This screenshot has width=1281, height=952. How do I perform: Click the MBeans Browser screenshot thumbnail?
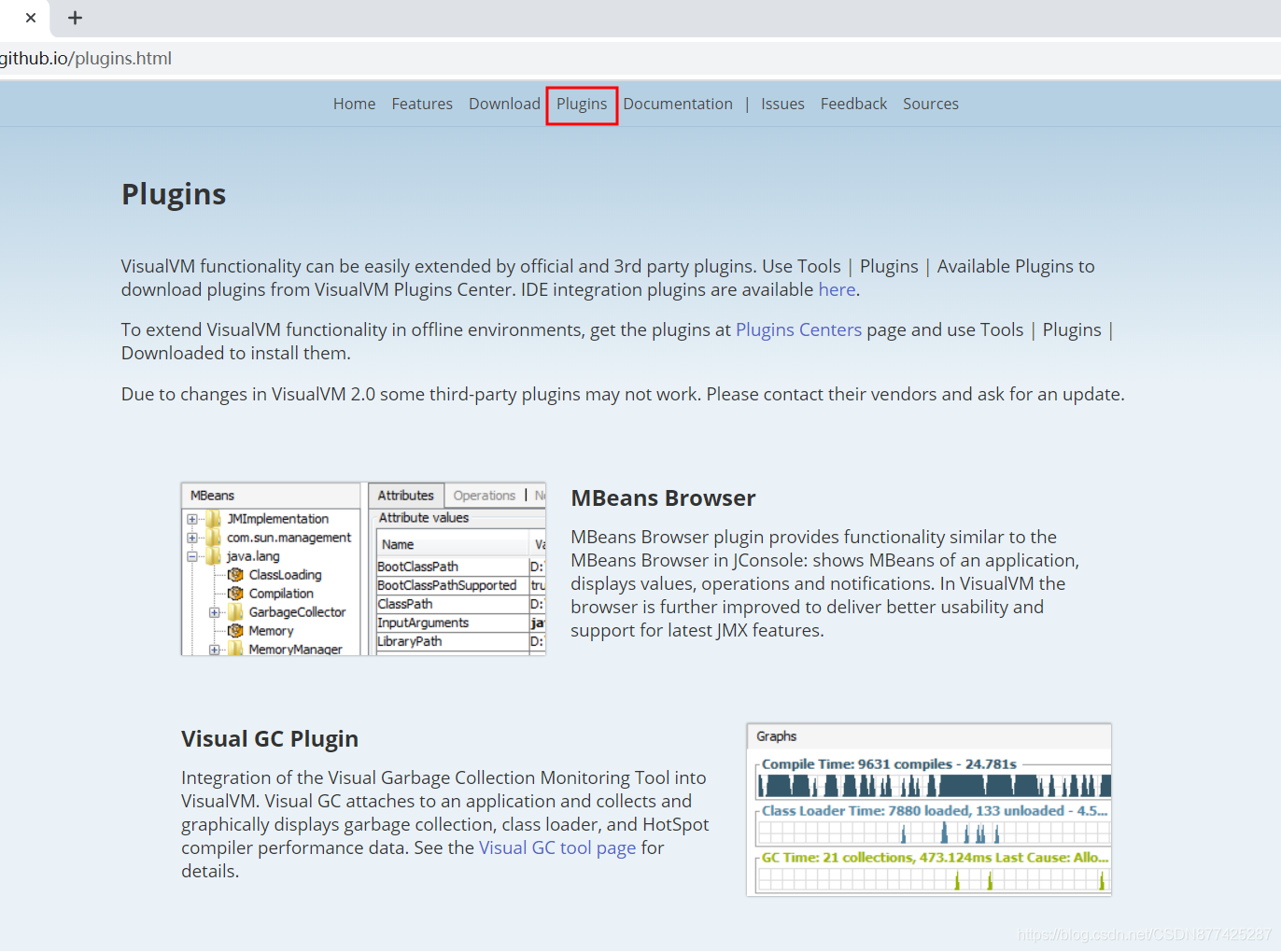[x=363, y=568]
